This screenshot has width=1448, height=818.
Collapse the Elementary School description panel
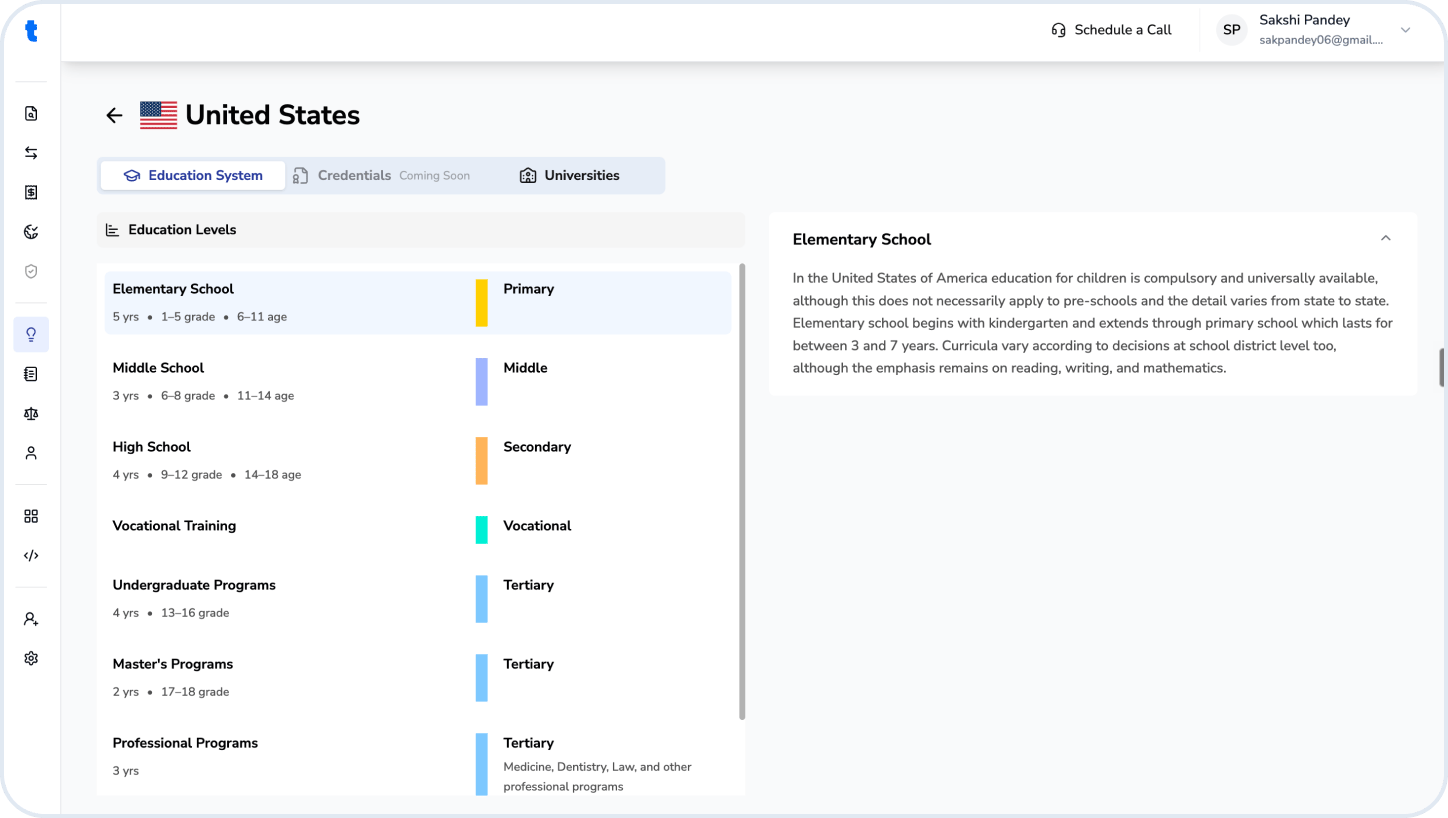(x=1385, y=239)
